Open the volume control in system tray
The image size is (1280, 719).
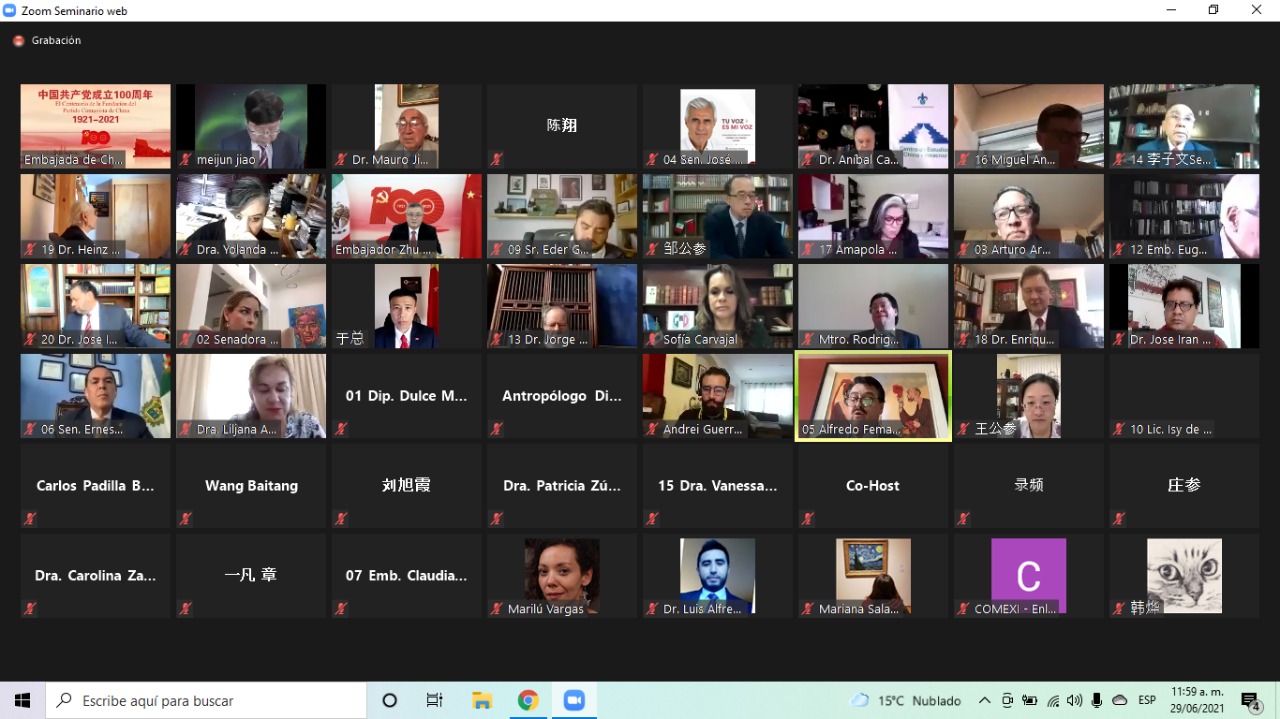pos(1075,701)
